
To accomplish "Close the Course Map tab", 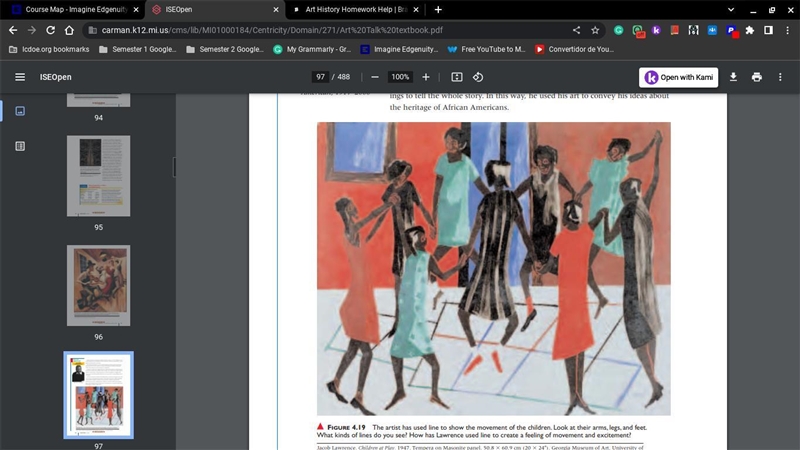I will 136,10.
